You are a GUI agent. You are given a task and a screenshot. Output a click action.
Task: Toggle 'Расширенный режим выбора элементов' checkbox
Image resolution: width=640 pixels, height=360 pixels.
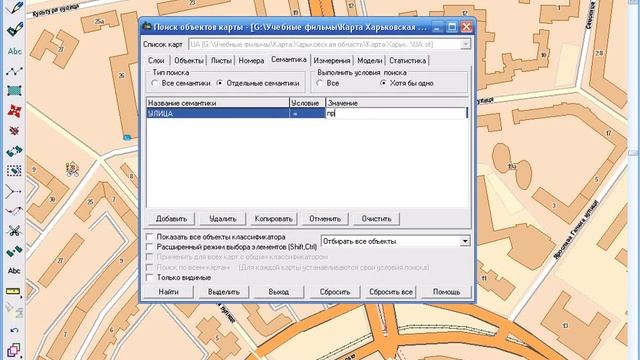click(x=150, y=247)
